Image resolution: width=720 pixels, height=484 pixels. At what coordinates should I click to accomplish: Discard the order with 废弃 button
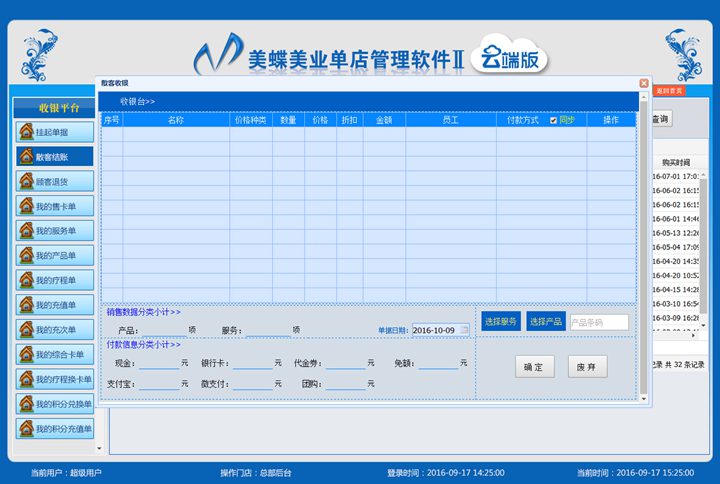click(587, 366)
